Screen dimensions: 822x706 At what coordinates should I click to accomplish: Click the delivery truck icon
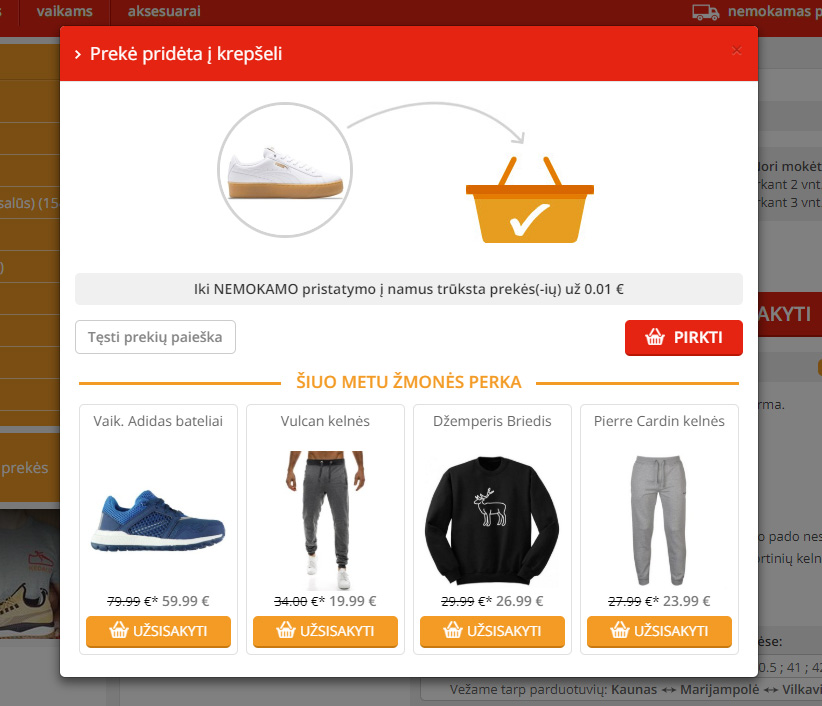tap(705, 12)
